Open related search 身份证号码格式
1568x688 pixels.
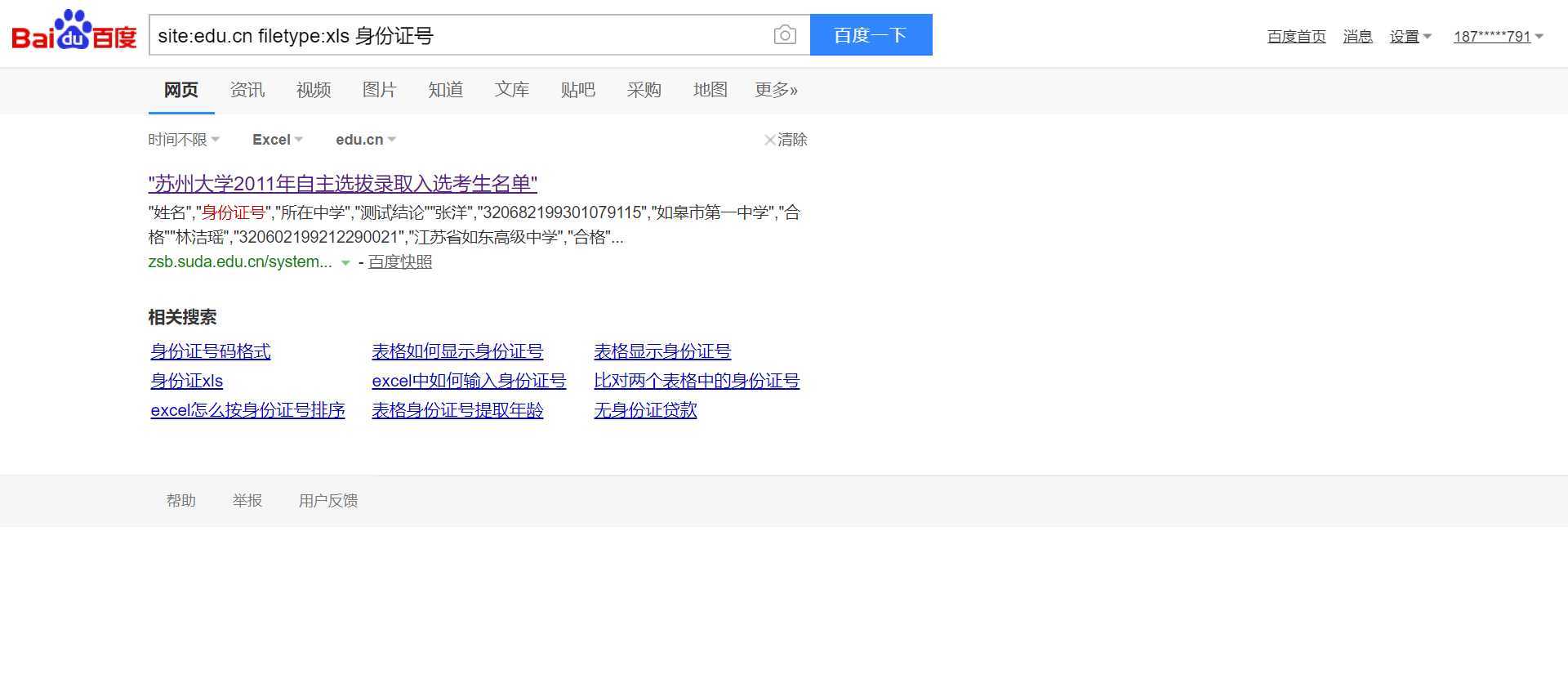point(211,351)
